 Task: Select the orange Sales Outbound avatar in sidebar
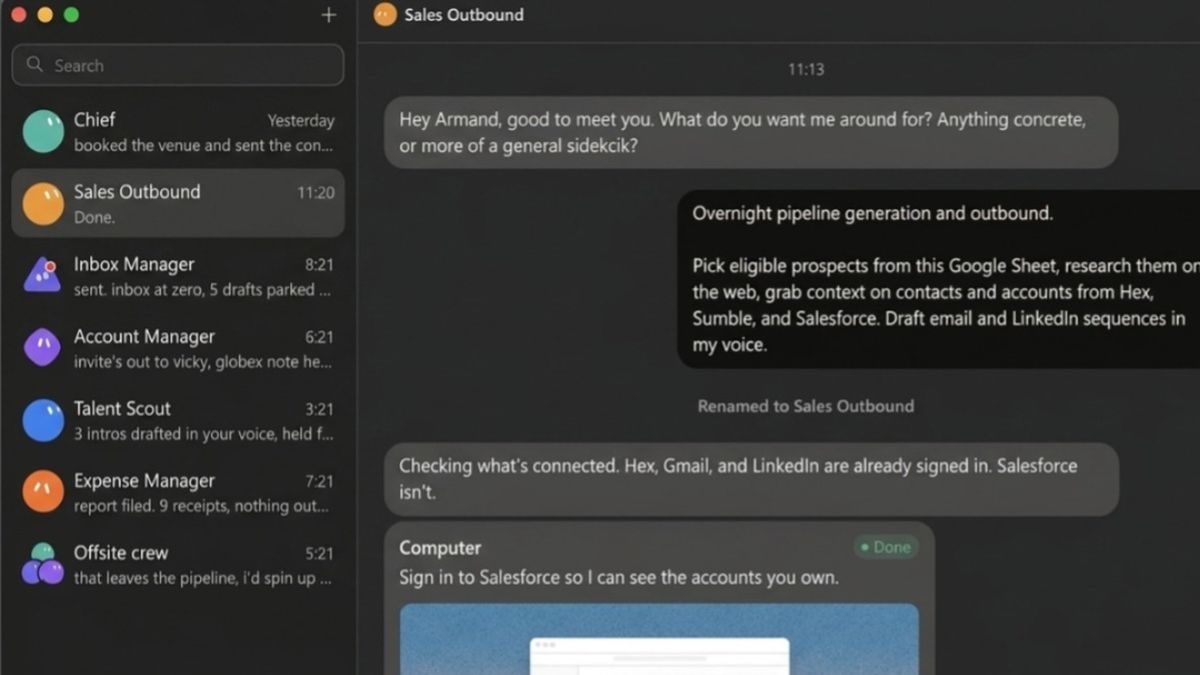point(43,203)
